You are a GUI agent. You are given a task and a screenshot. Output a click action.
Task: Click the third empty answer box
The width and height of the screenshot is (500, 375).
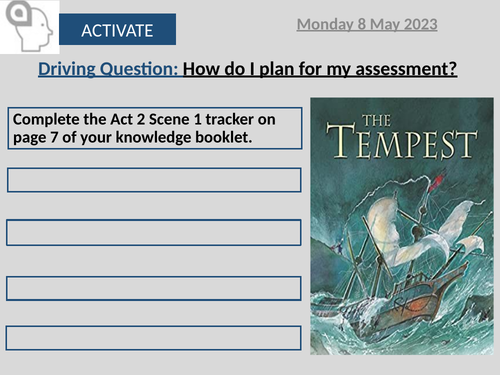point(154,288)
